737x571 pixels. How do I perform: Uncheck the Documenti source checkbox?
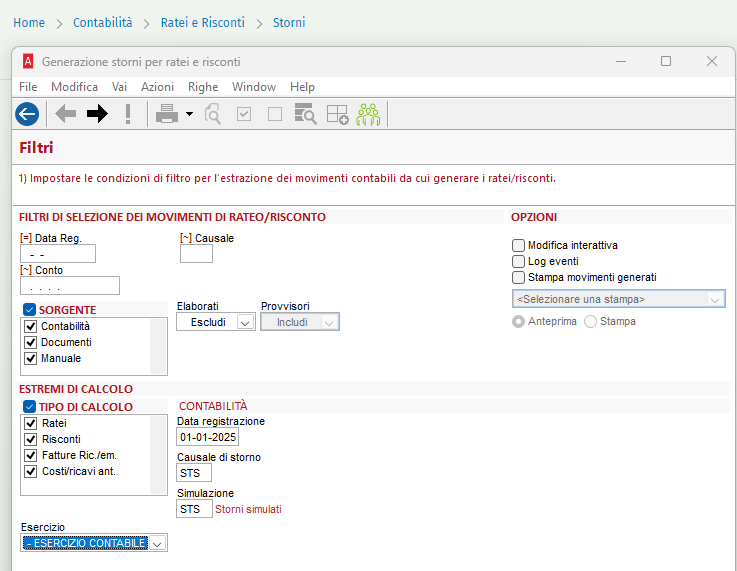(31, 342)
